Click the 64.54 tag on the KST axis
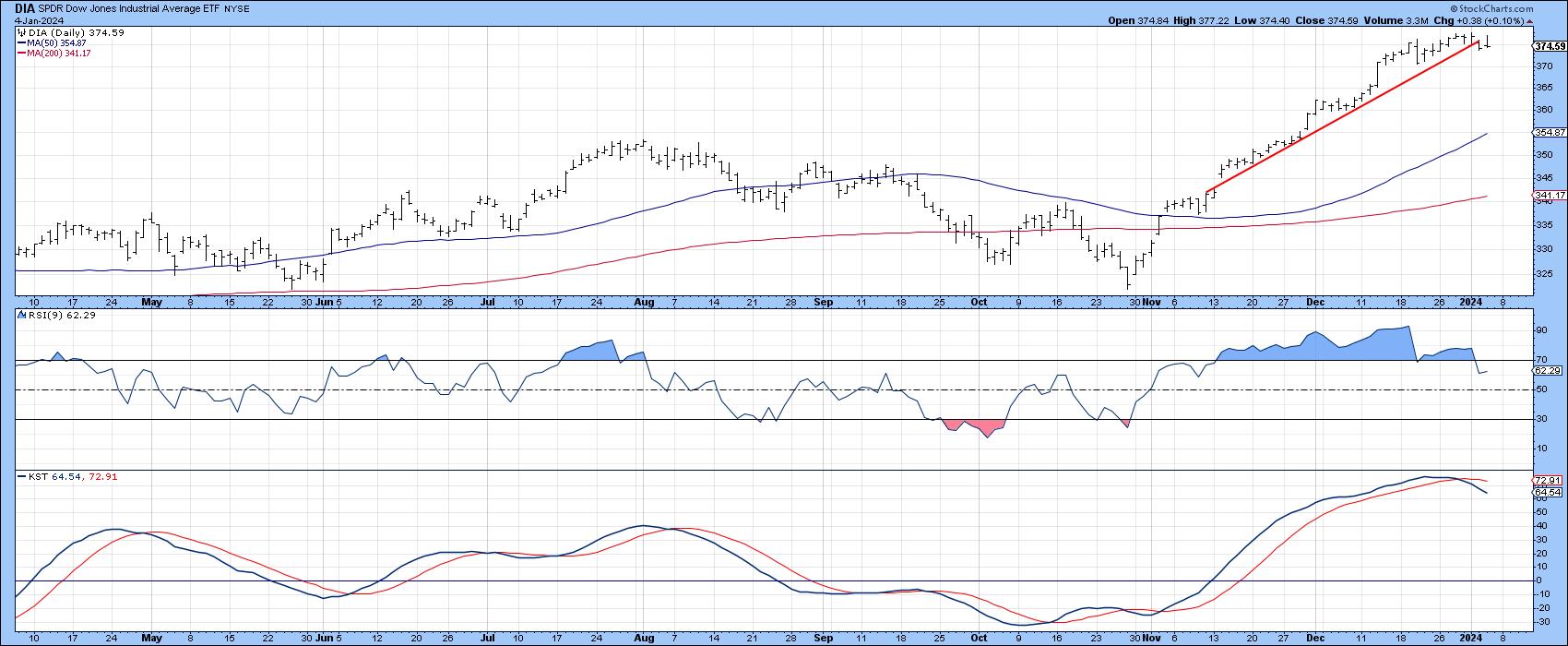1568x646 pixels. coord(1546,493)
